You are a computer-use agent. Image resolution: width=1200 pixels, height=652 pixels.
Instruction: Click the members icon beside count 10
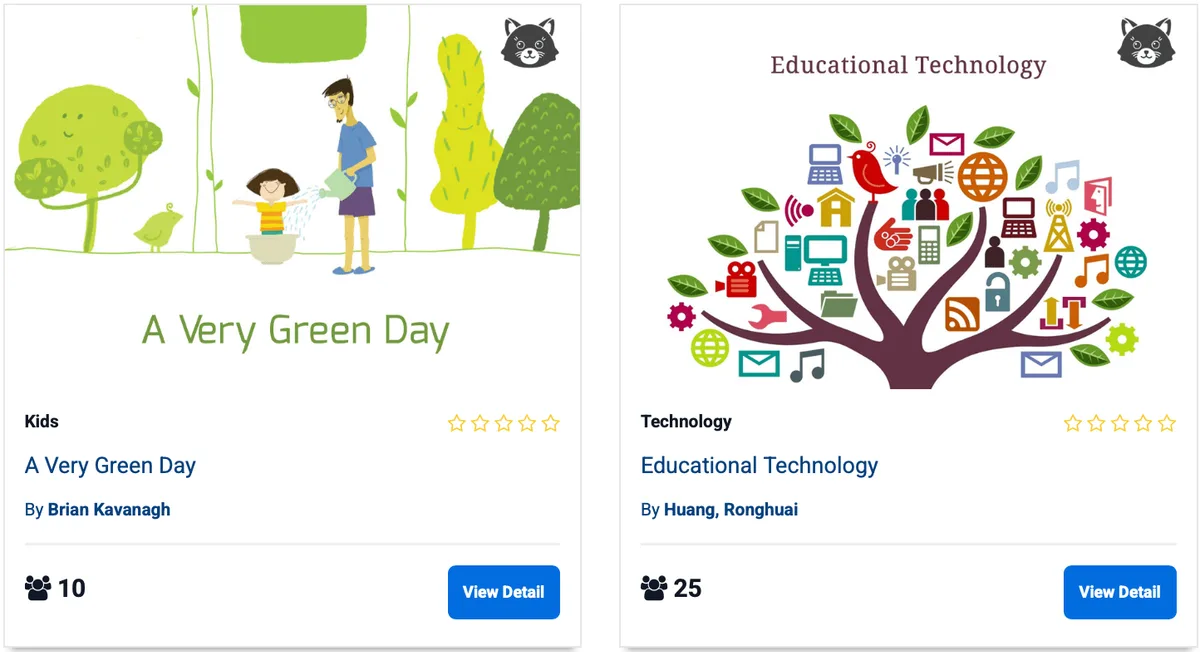[37, 588]
